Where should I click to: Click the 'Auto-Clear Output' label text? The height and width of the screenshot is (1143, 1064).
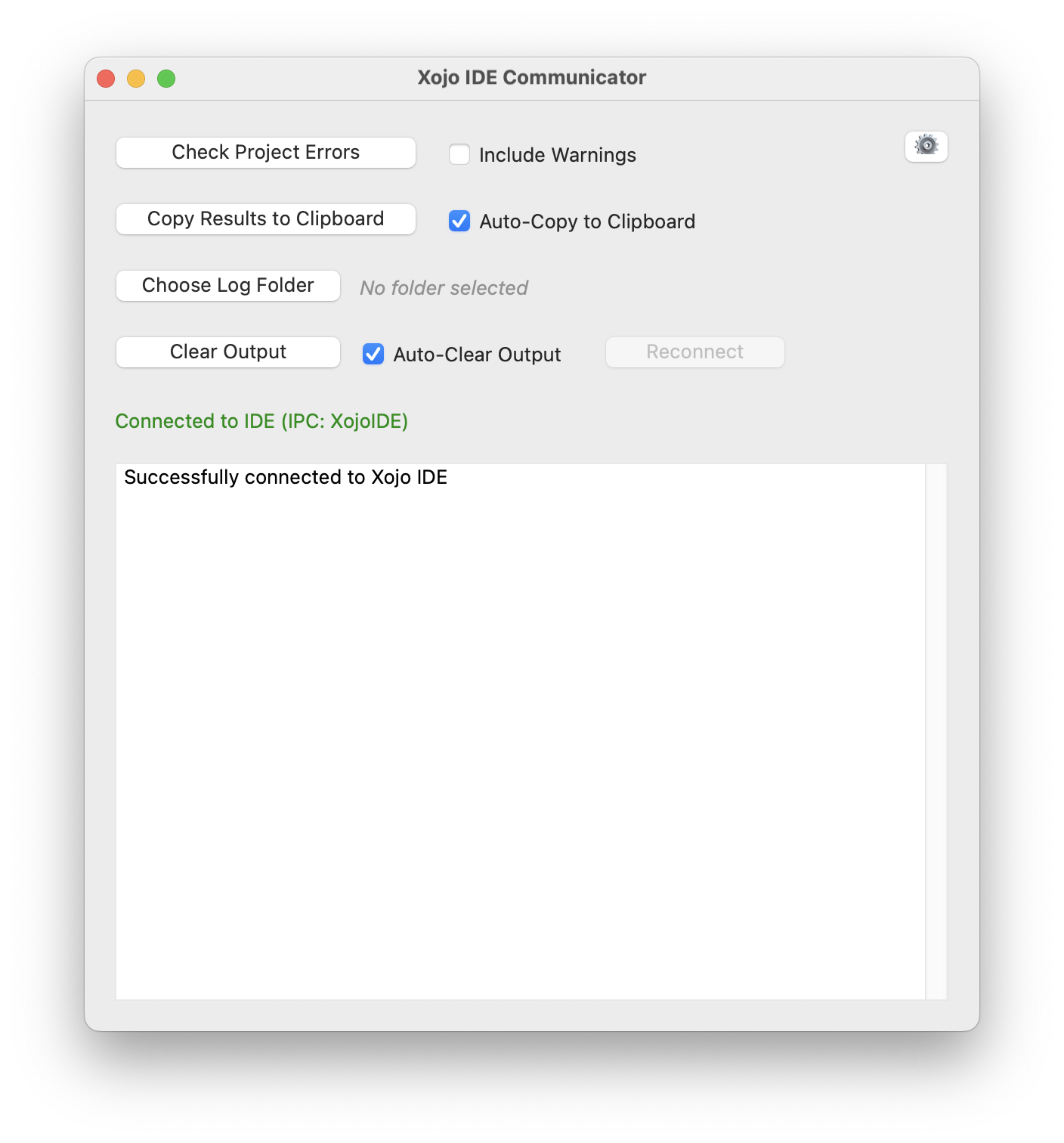[x=477, y=355]
